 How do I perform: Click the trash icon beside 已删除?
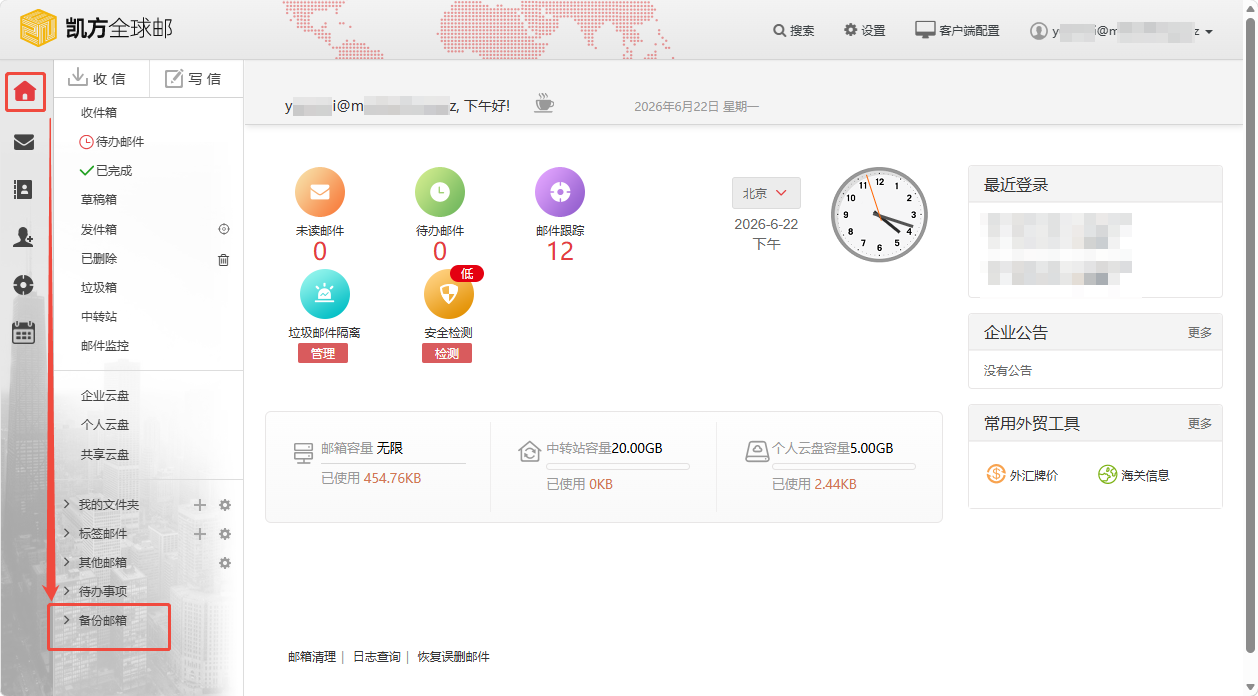pyautogui.click(x=224, y=259)
